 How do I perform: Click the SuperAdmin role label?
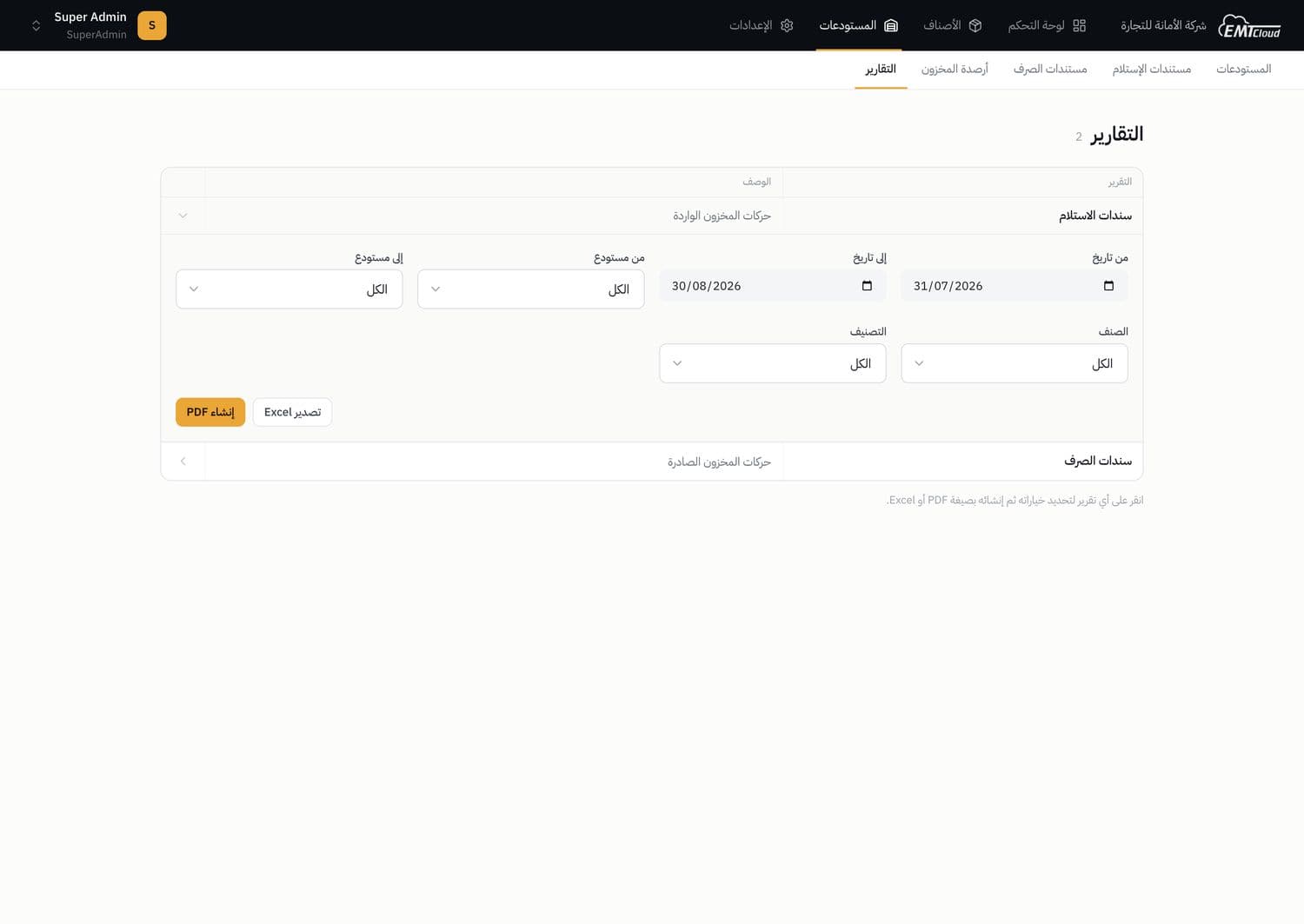[96, 35]
